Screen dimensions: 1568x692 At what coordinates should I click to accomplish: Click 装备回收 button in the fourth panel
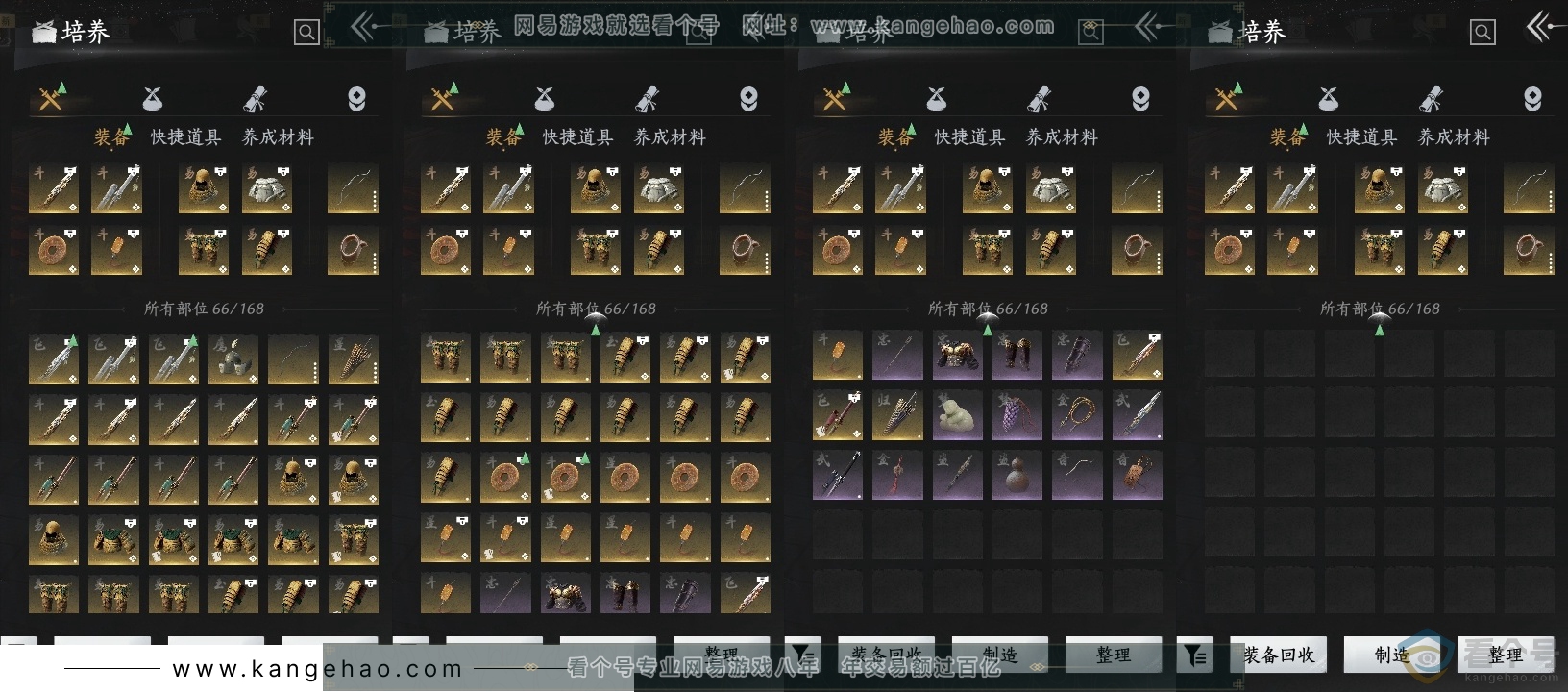pyautogui.click(x=1279, y=655)
